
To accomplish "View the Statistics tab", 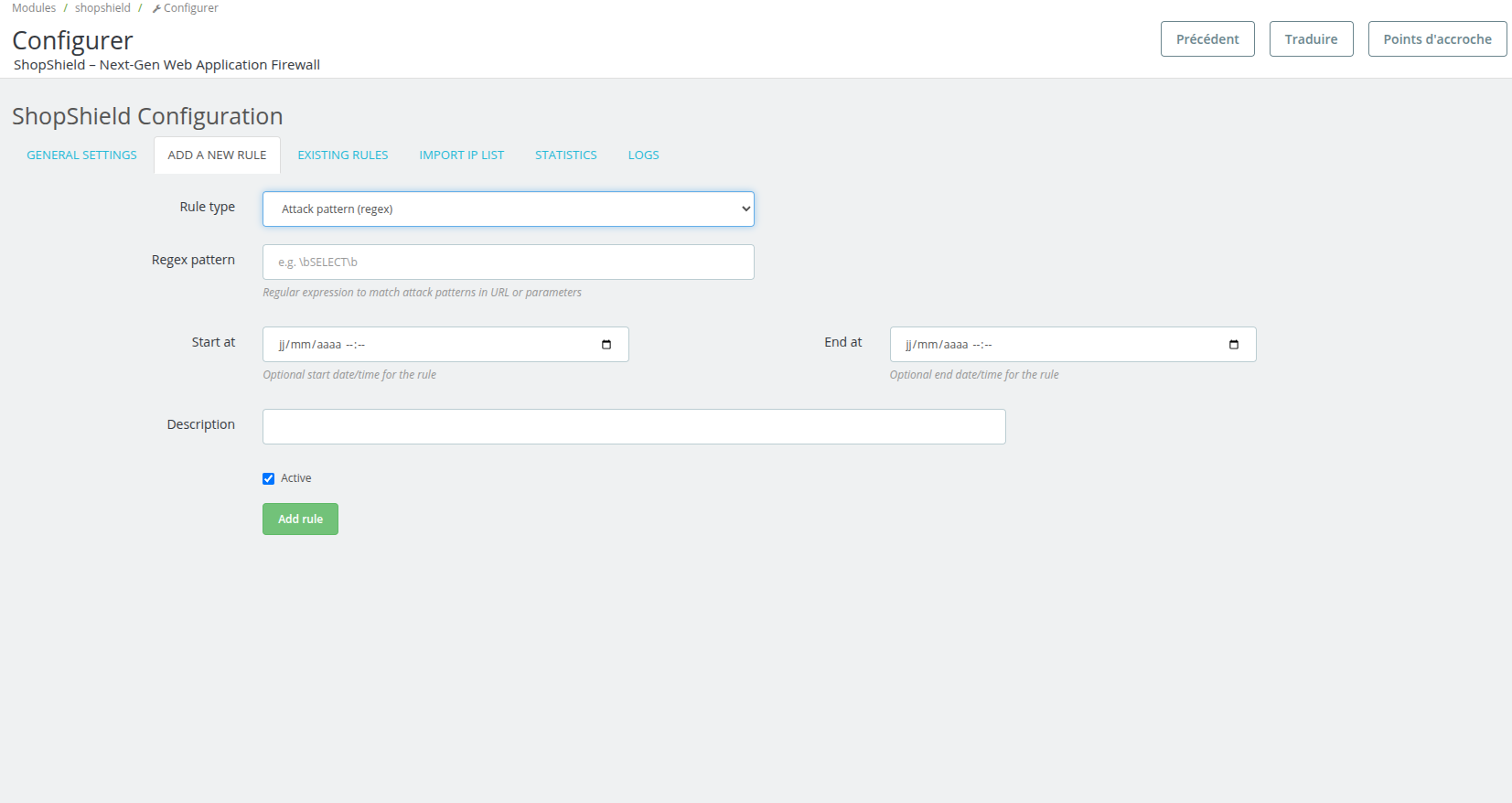I will (566, 155).
